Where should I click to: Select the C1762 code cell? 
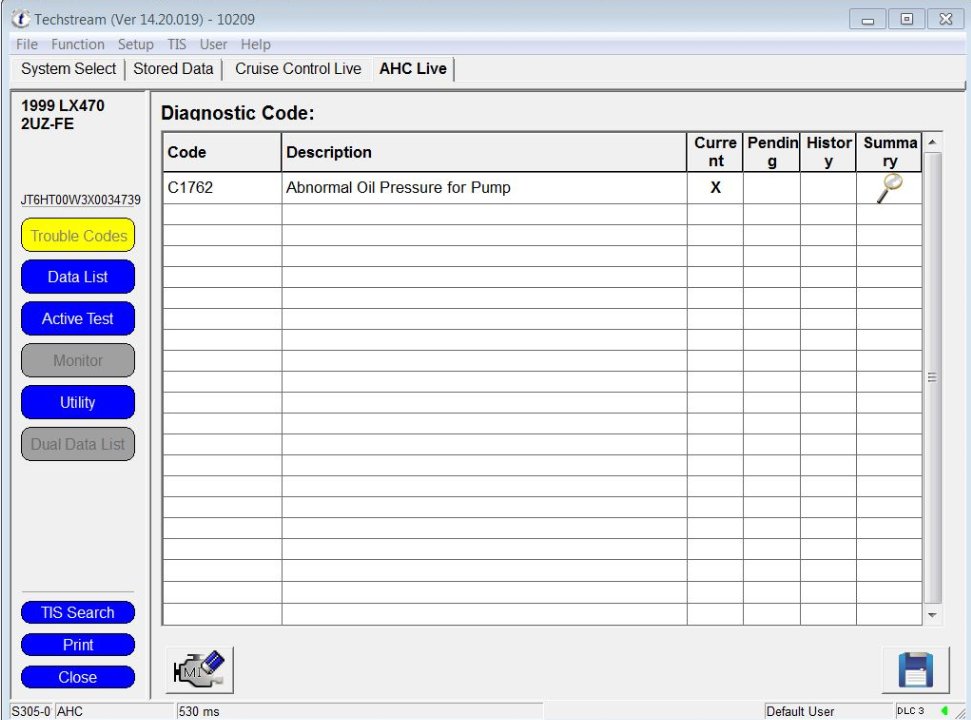(222, 188)
